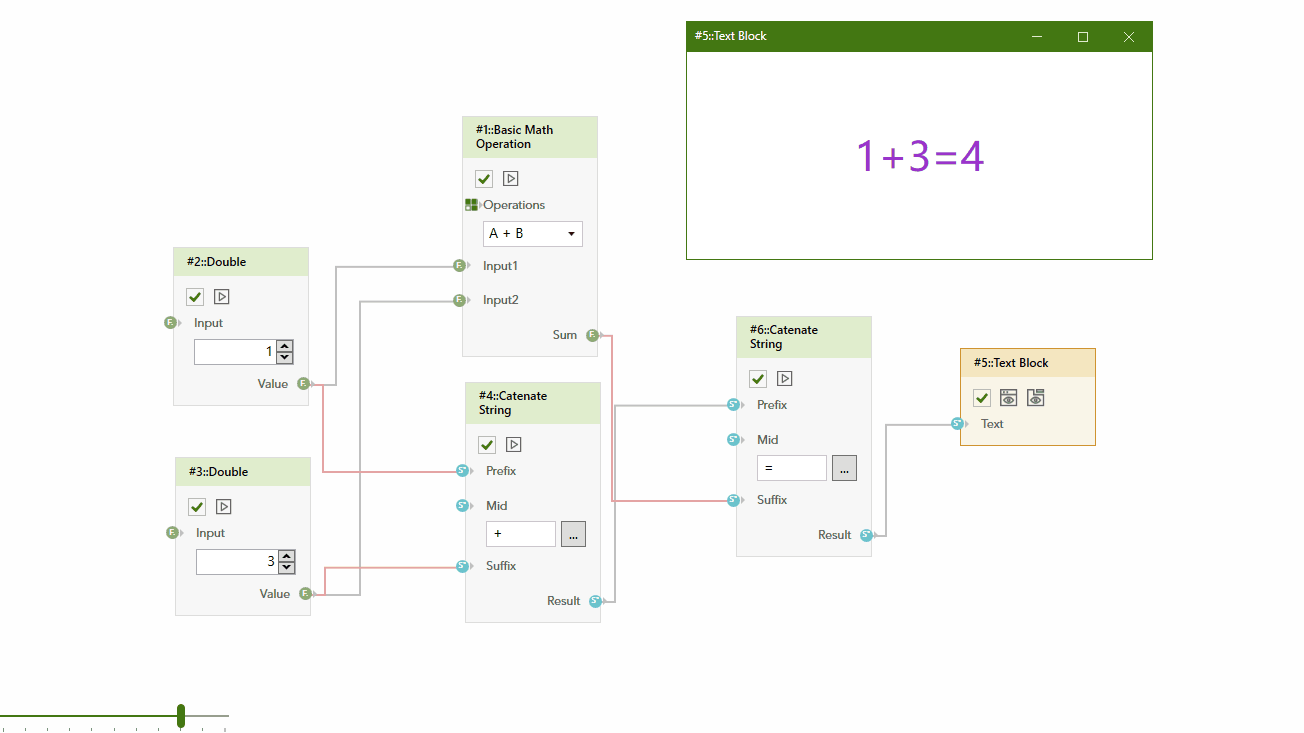Click the Prefix port on #4 Catenate String
Viewport: 1304px width, 733px height.
pos(463,471)
